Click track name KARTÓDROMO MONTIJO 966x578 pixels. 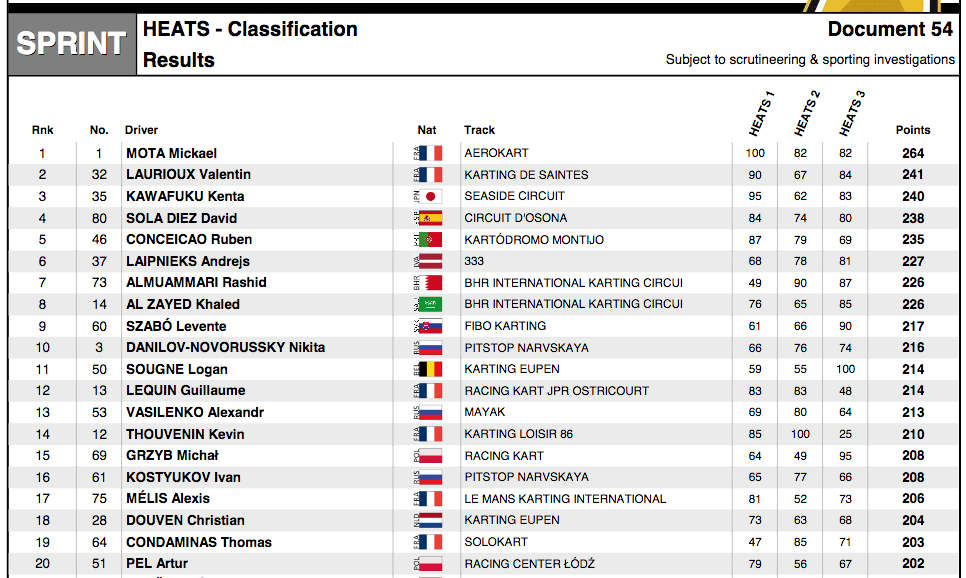[x=533, y=240]
